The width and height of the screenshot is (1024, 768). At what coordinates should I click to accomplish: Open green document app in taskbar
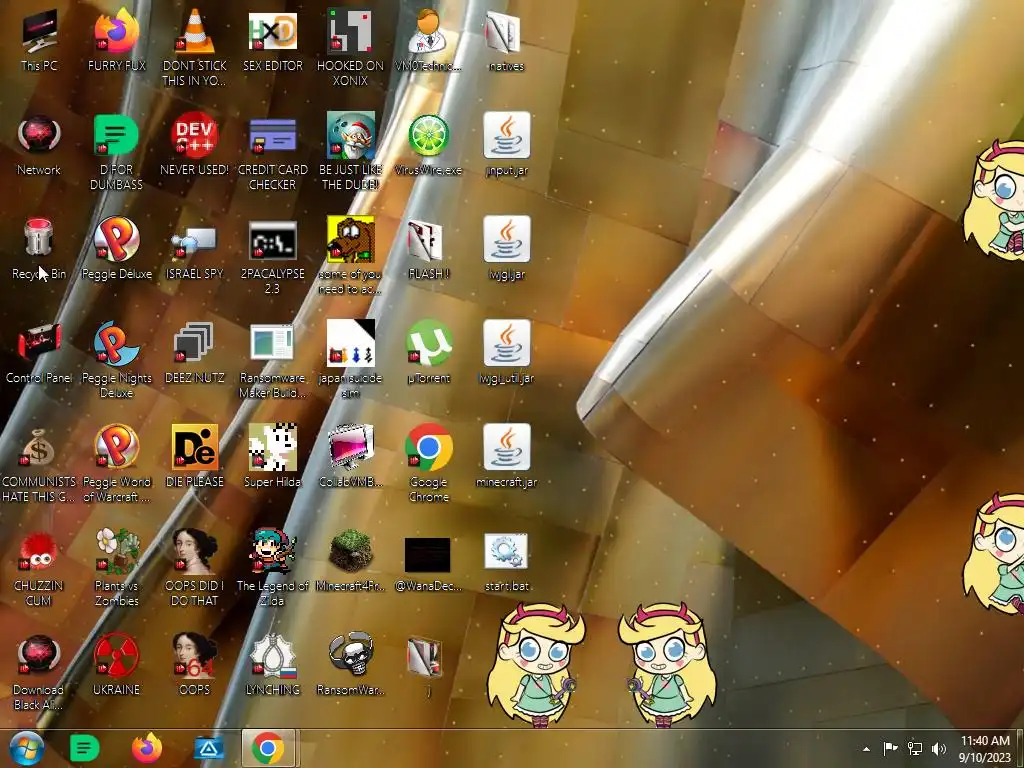(85, 748)
